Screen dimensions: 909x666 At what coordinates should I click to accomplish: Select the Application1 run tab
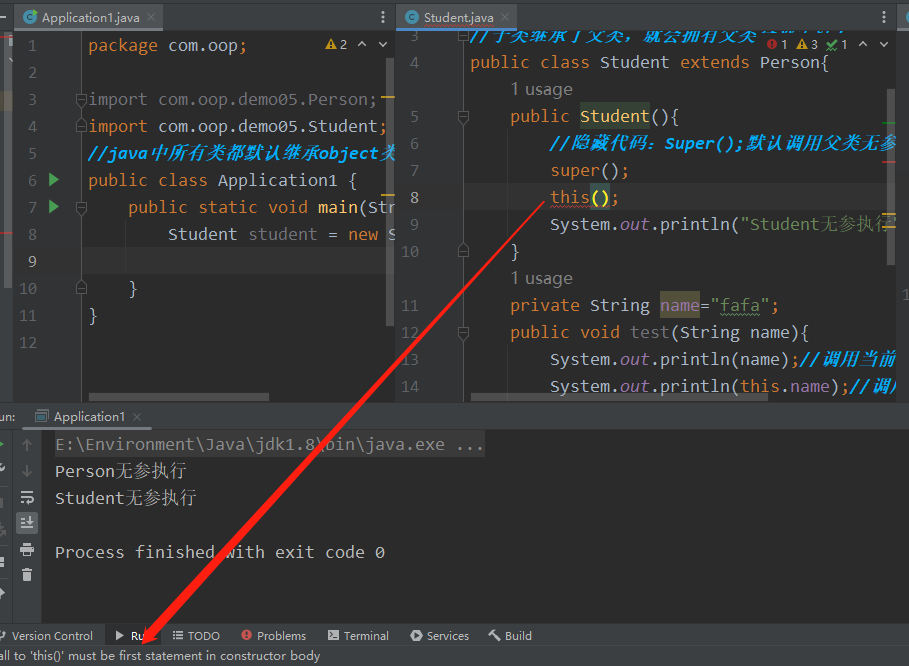click(89, 416)
